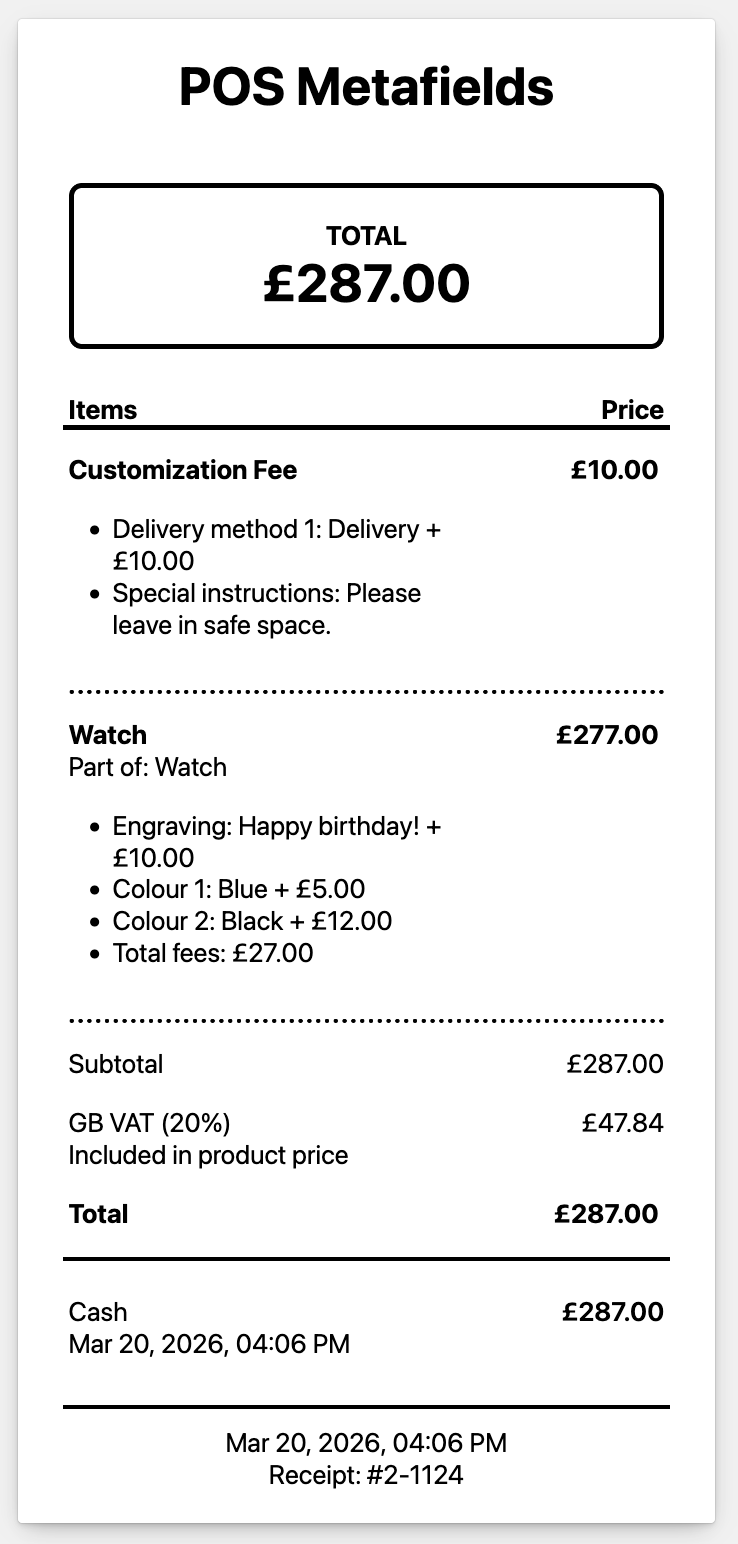Click the Customization Fee line item
738x1544 pixels.
[x=183, y=470]
